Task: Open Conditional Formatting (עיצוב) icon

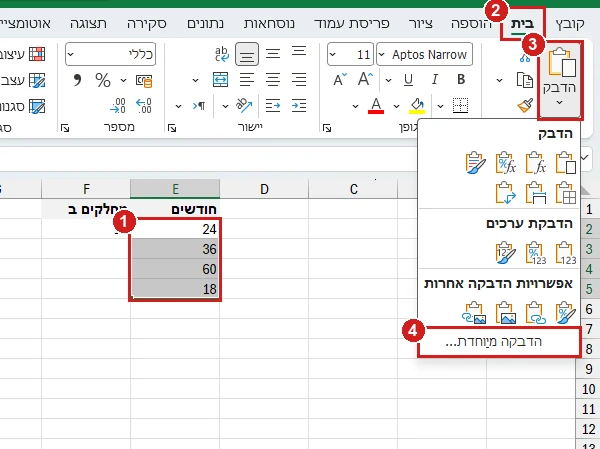Action: (37, 54)
